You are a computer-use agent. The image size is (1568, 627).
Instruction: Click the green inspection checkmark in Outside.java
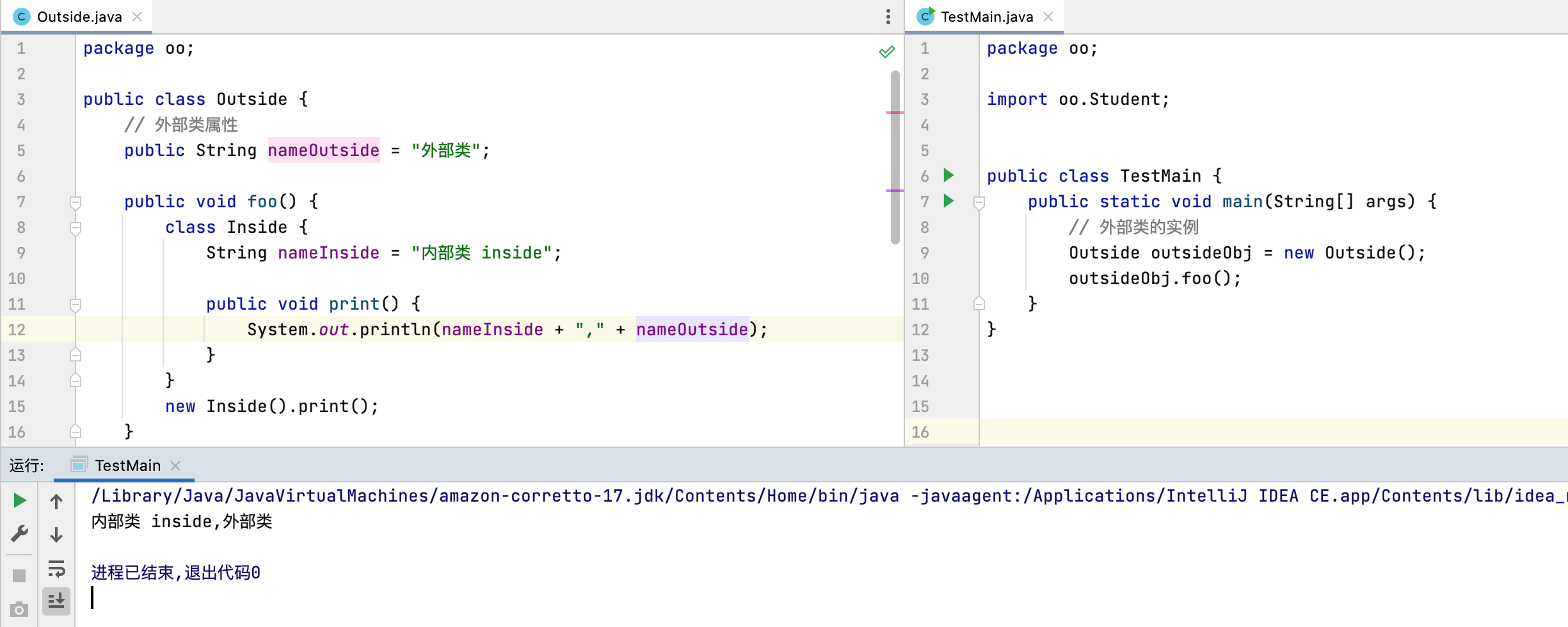coord(886,52)
